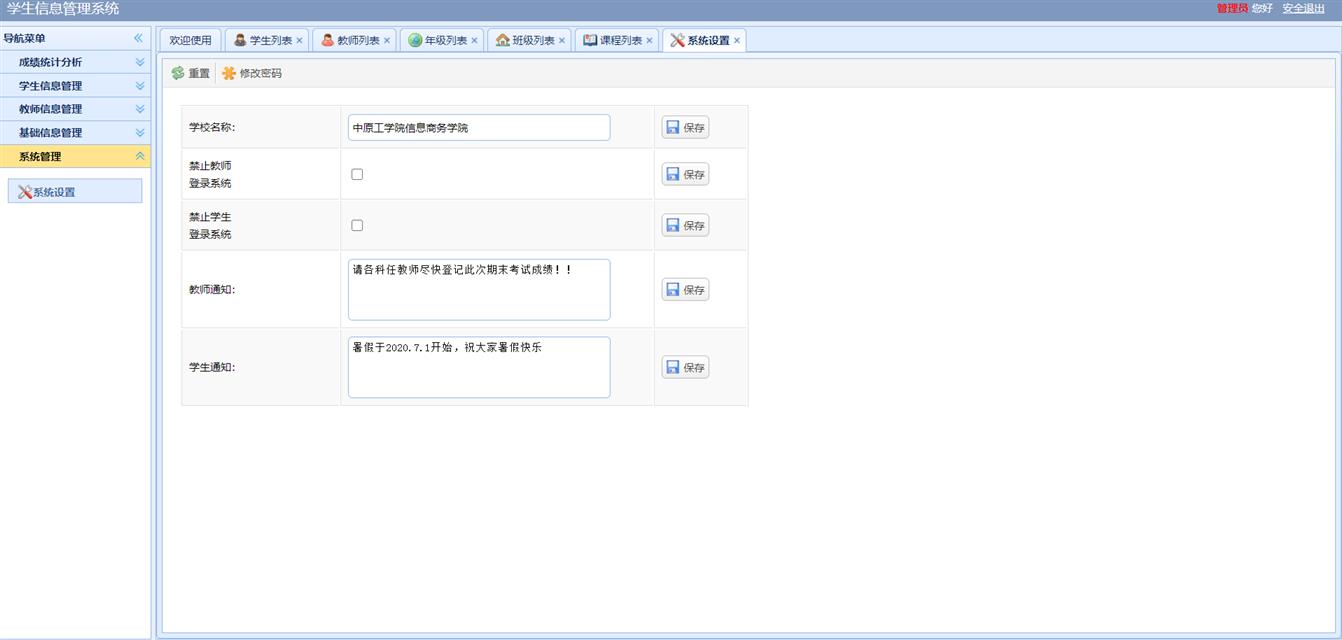
Task: Click the 重置 toolbar button
Action: point(190,73)
